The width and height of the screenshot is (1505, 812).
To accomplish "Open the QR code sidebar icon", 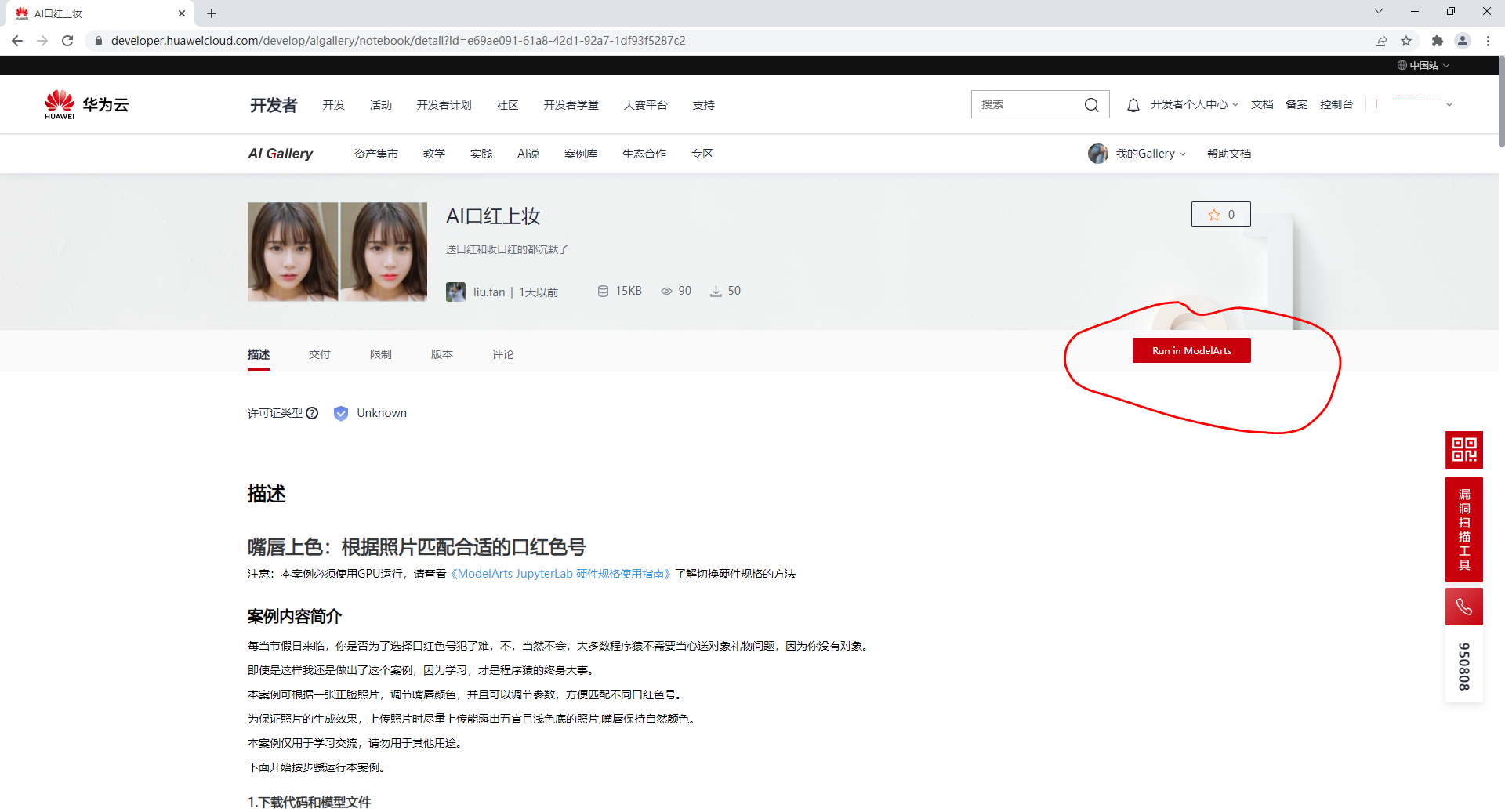I will click(1463, 450).
